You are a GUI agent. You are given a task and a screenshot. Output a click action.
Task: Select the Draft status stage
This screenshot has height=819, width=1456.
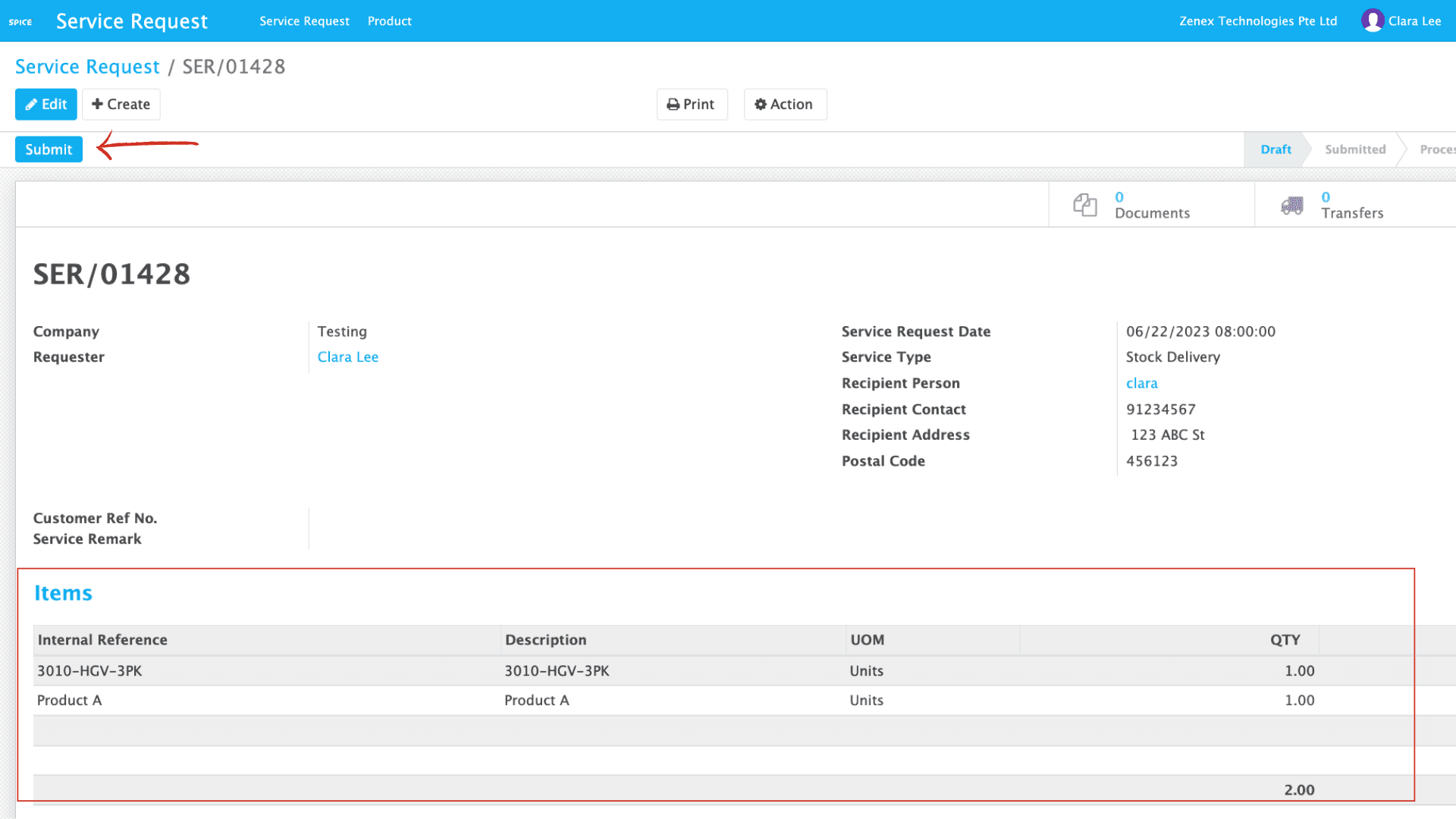(x=1275, y=149)
